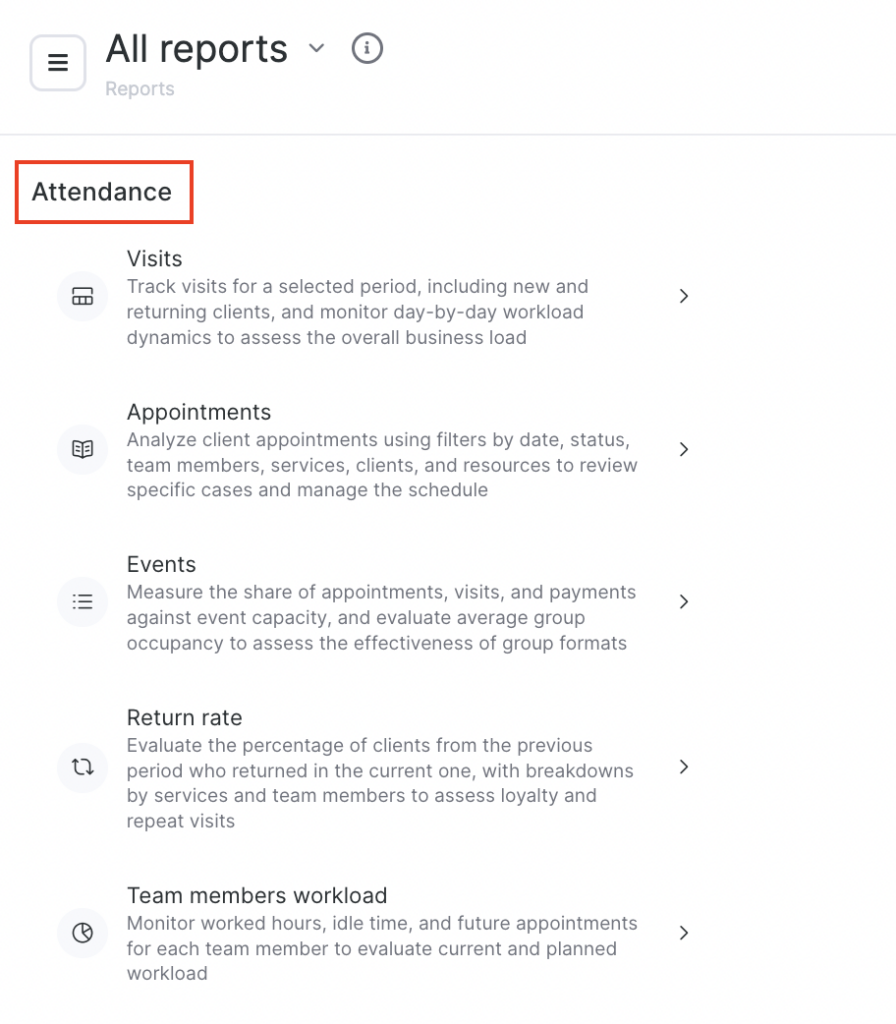Screen dimensions: 896x1024
Task: Select the Visits report title
Action: click(x=154, y=259)
